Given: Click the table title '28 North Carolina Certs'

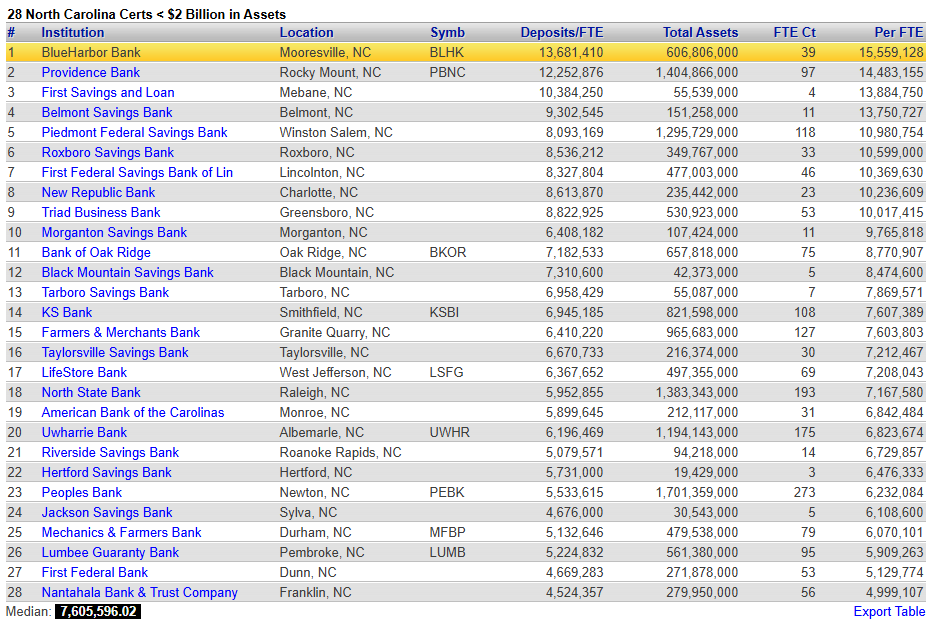Looking at the screenshot, I should pos(147,14).
